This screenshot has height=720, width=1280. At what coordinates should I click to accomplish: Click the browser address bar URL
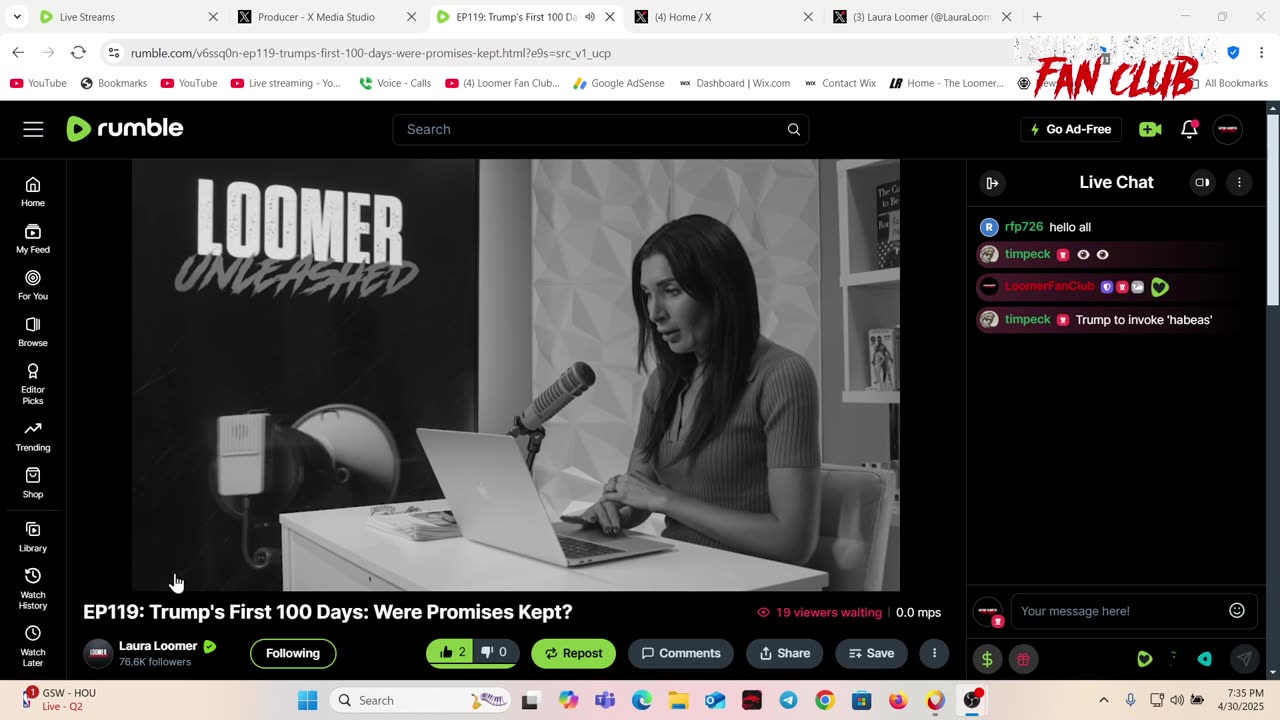371,53
